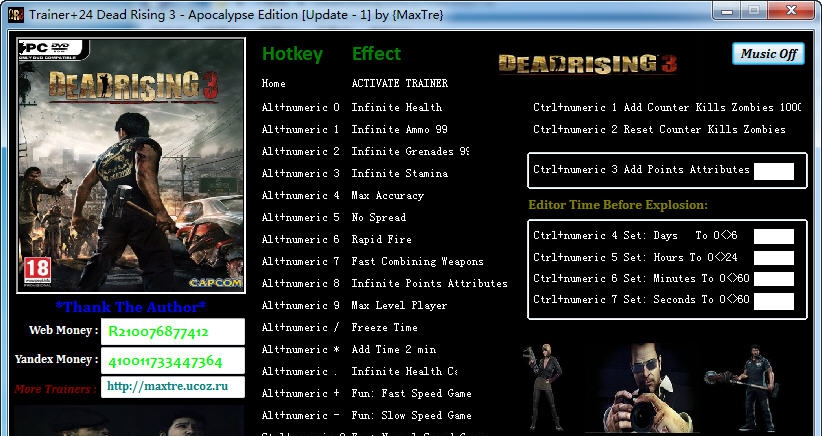Click the 'More Trainers :' label
Screen dimensions: 822x436
[55, 389]
